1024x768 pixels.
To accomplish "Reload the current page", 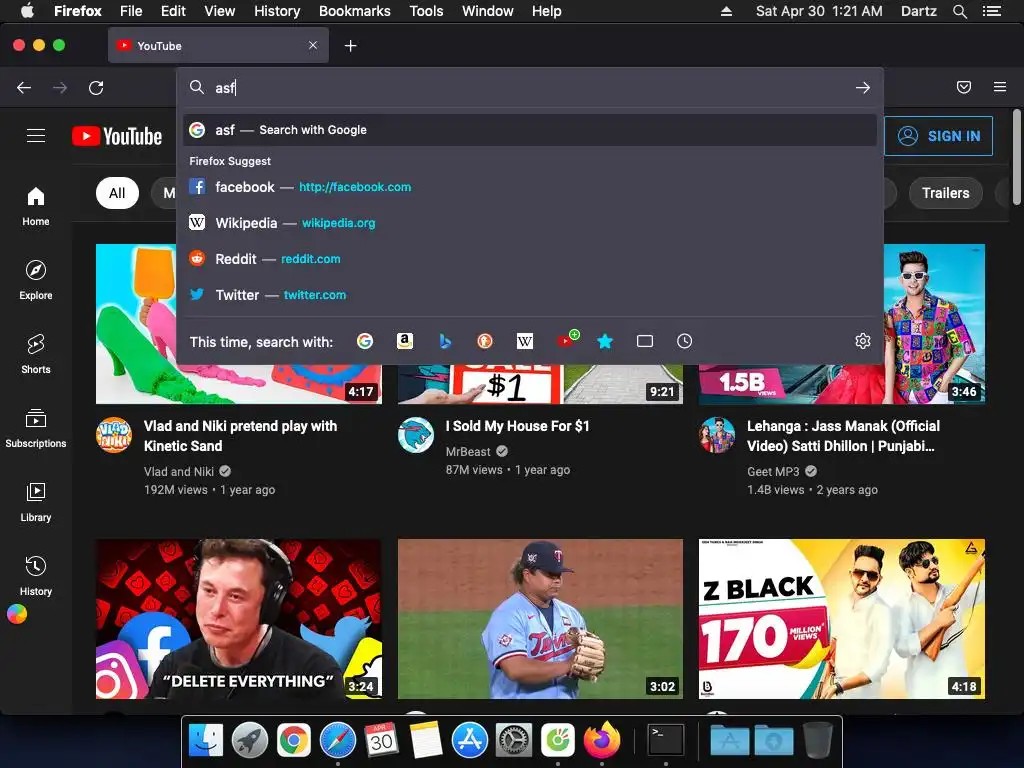I will coord(96,88).
